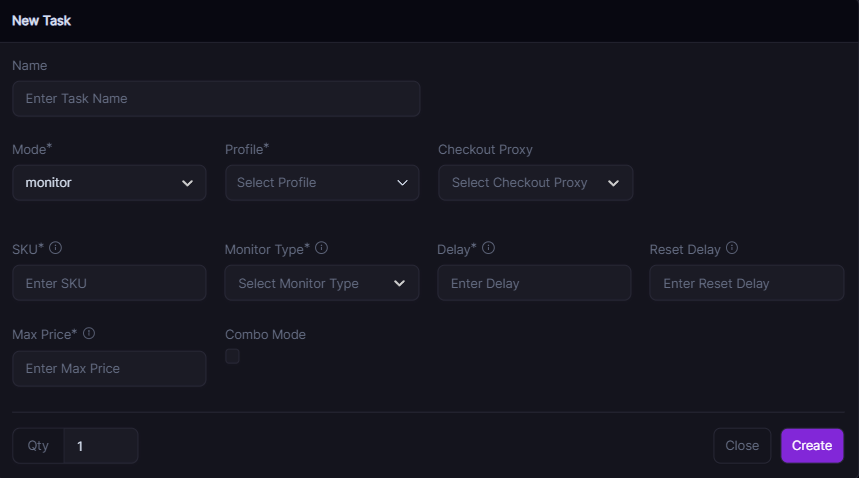Enable the Combo Mode checkbox
This screenshot has width=859, height=478.
pyautogui.click(x=232, y=356)
